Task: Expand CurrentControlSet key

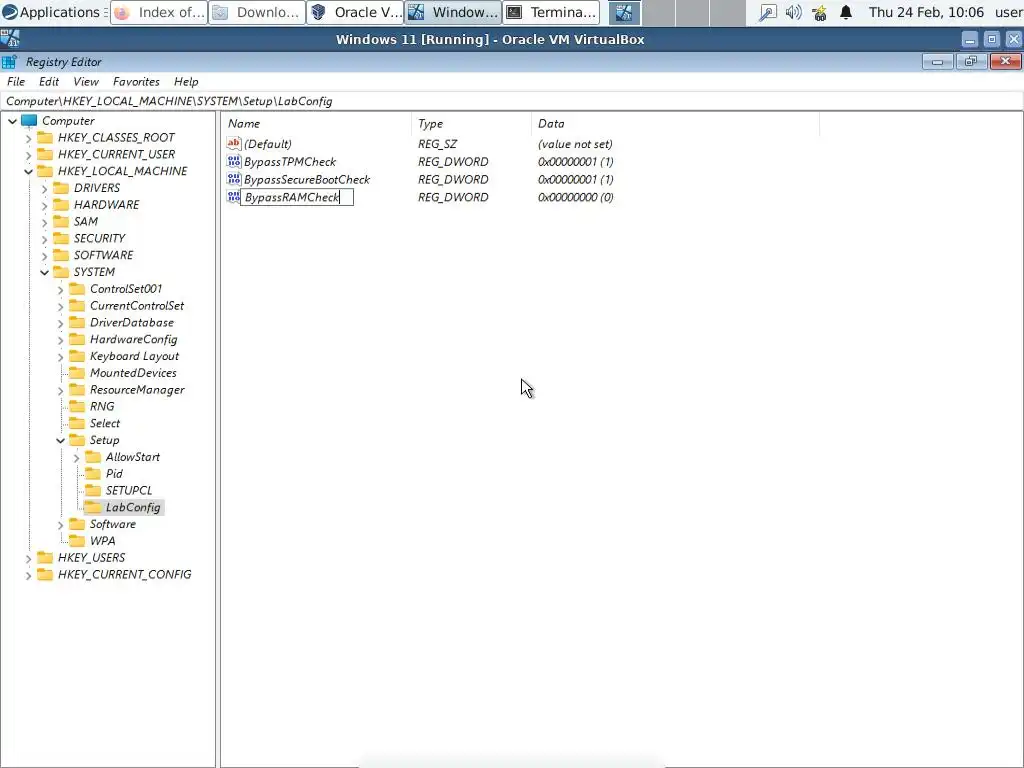Action: click(x=60, y=306)
